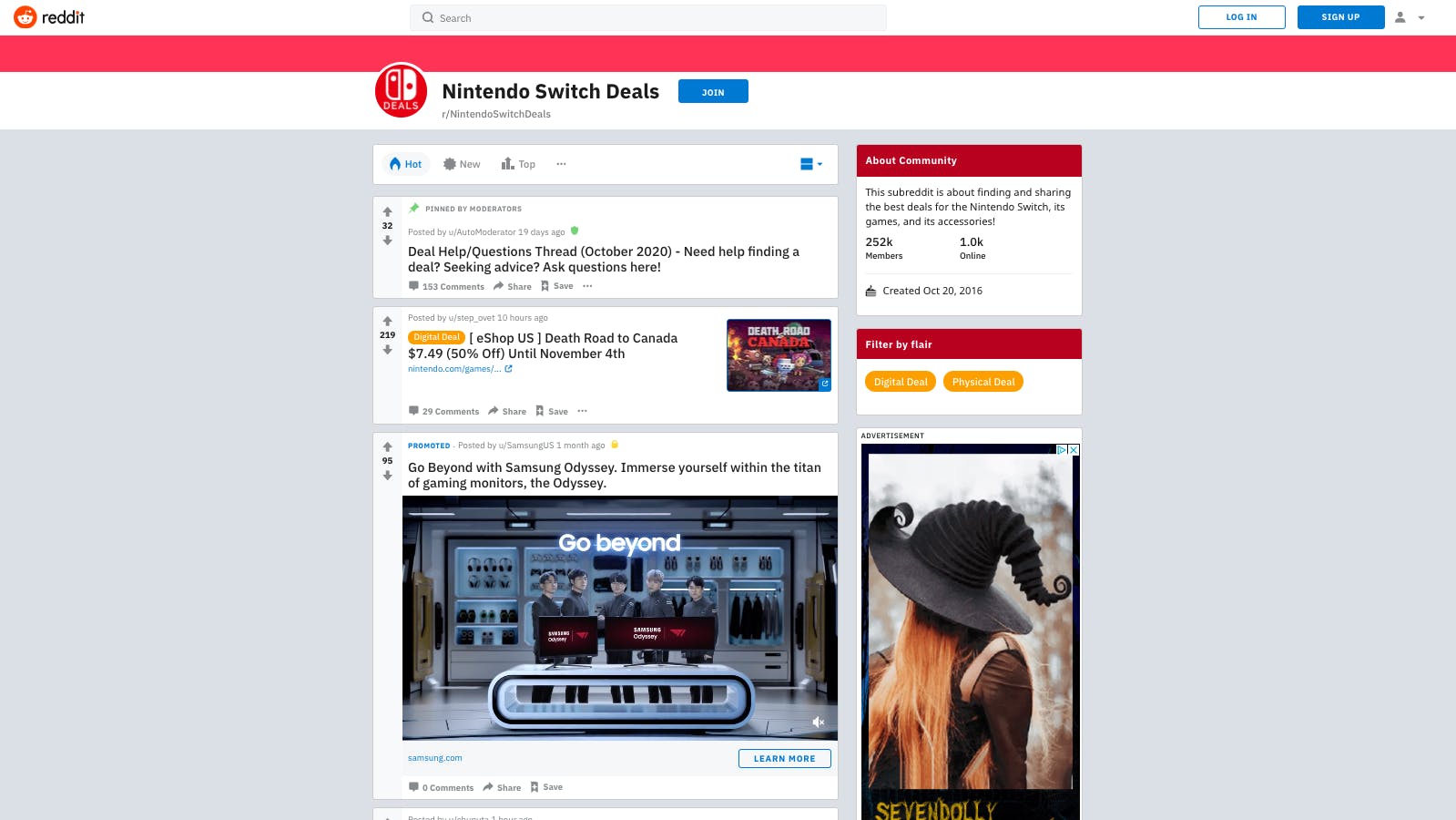
Task: Open more sort options ellipsis
Action: tap(561, 164)
